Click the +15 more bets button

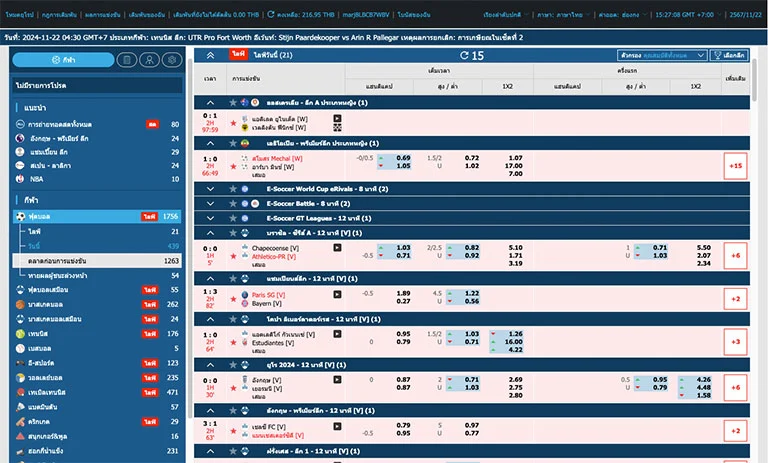pos(735,166)
